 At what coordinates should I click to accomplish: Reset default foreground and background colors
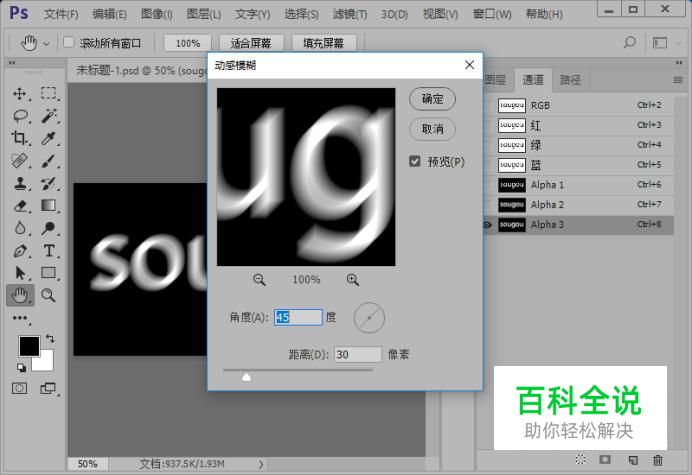click(21, 367)
